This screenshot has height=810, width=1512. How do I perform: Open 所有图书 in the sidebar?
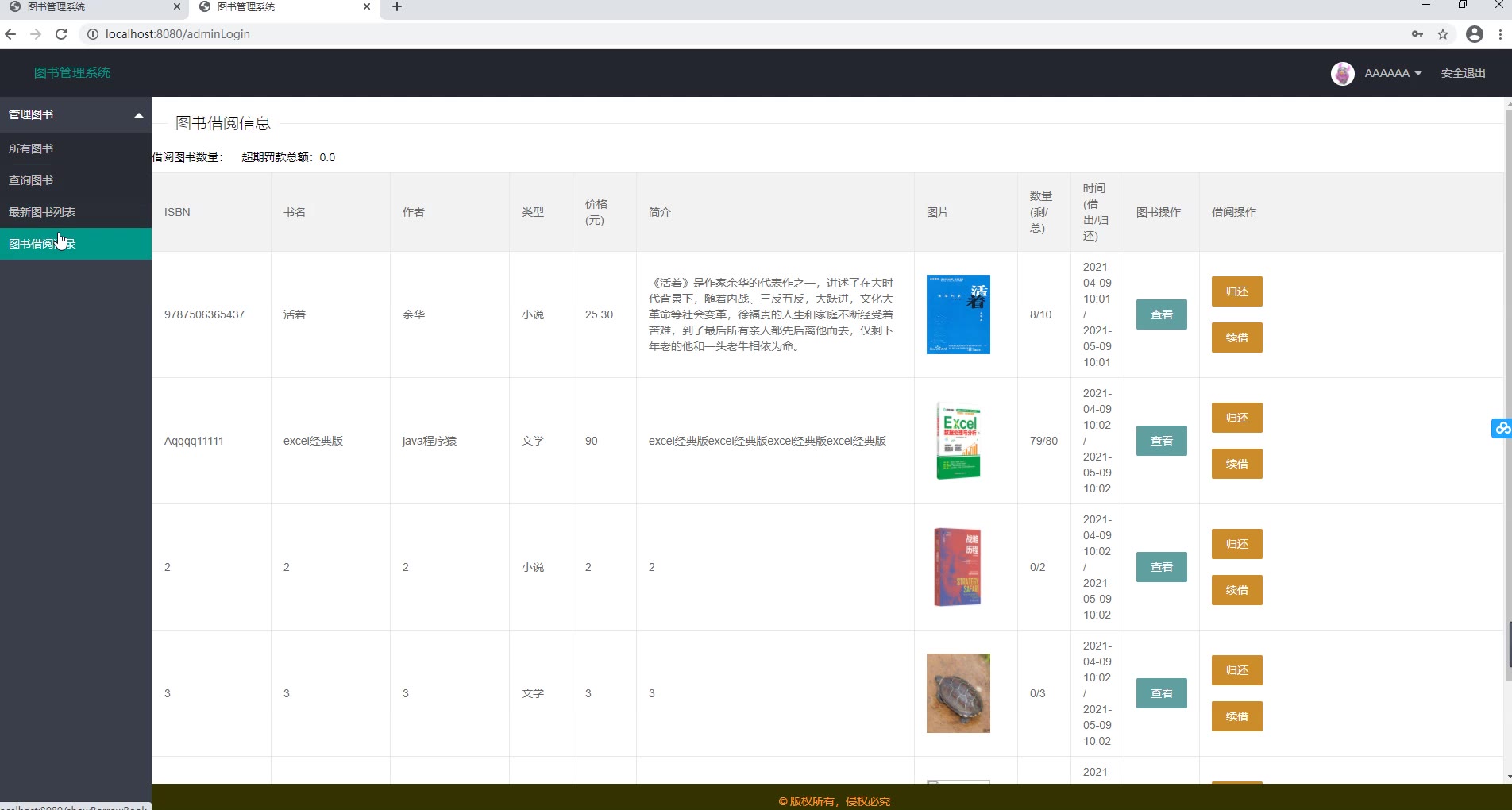point(75,148)
